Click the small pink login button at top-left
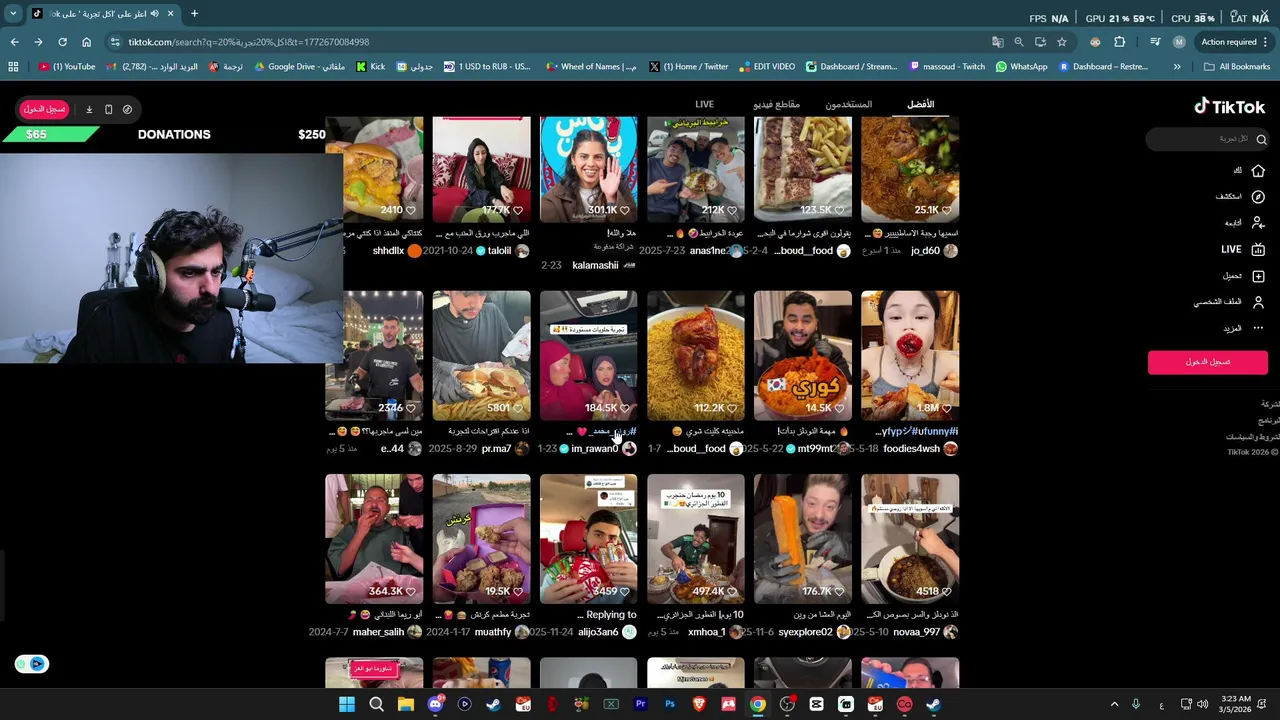The height and width of the screenshot is (720, 1280). [x=44, y=109]
